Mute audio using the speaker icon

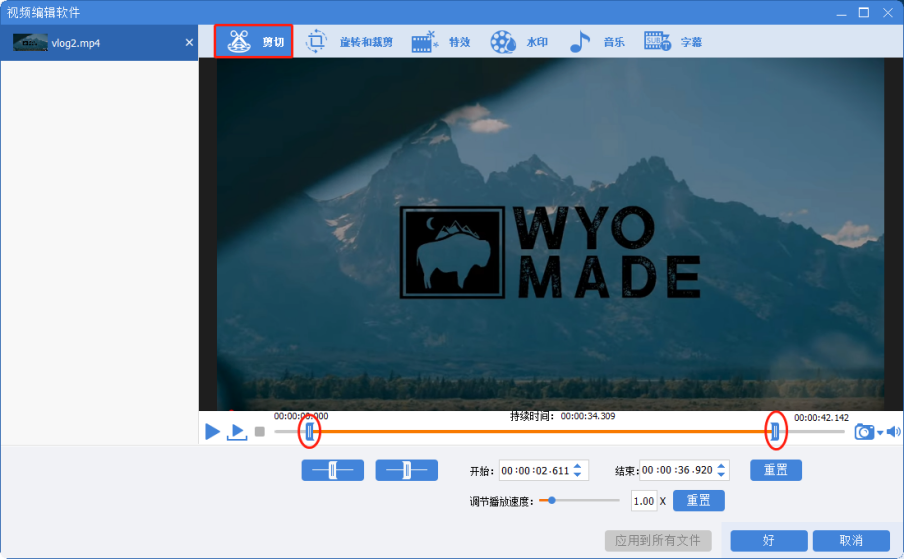point(893,432)
